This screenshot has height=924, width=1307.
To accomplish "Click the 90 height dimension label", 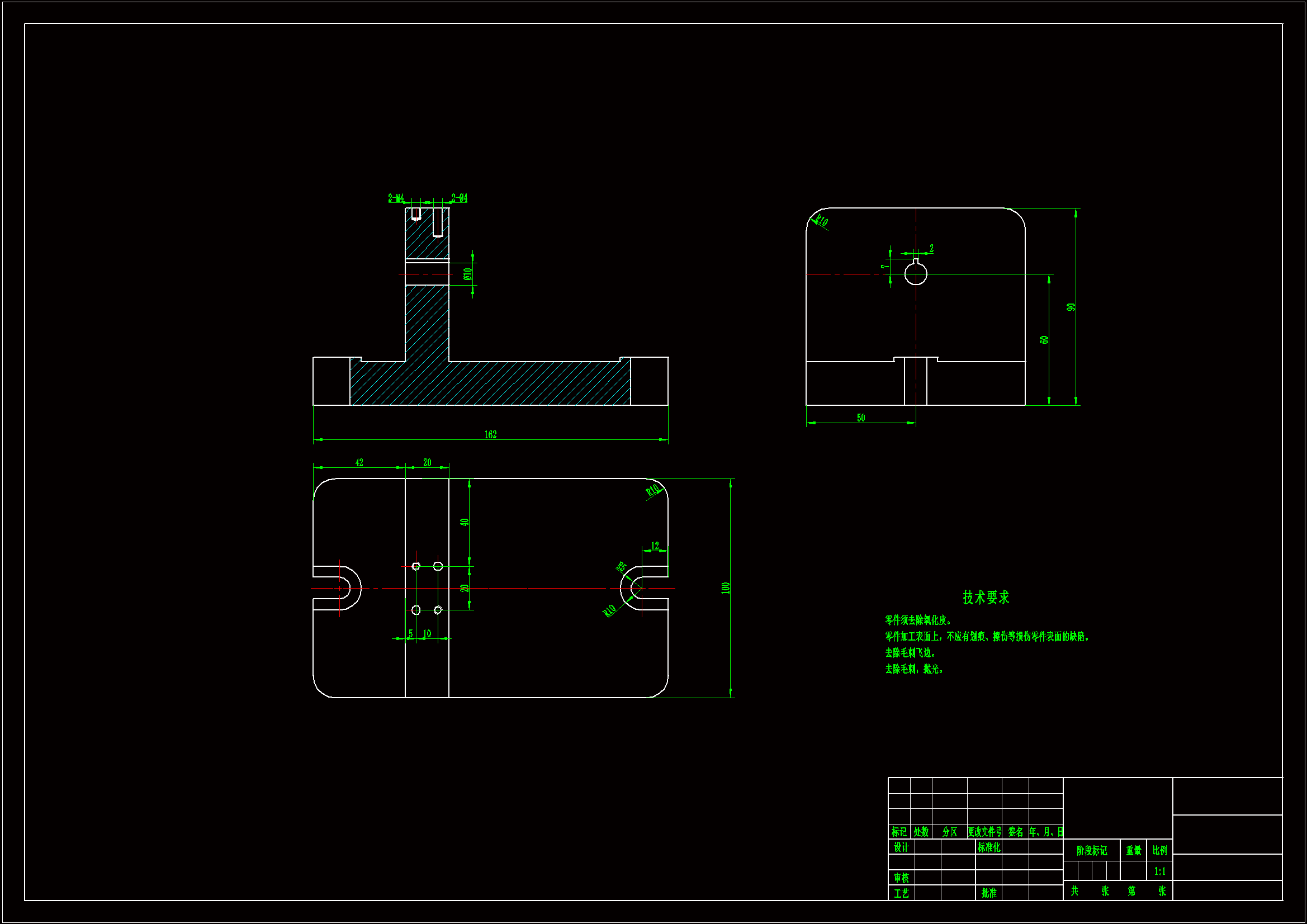I will [1071, 307].
